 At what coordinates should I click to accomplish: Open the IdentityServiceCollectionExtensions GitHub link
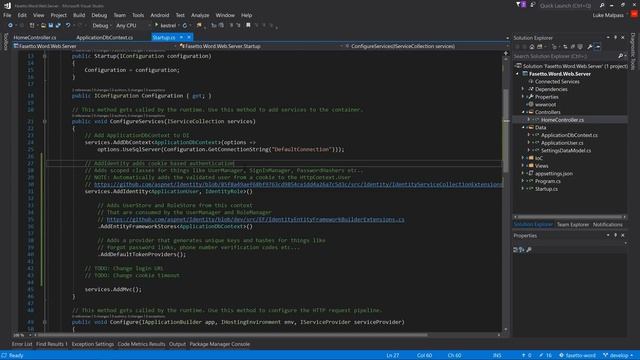(298, 184)
